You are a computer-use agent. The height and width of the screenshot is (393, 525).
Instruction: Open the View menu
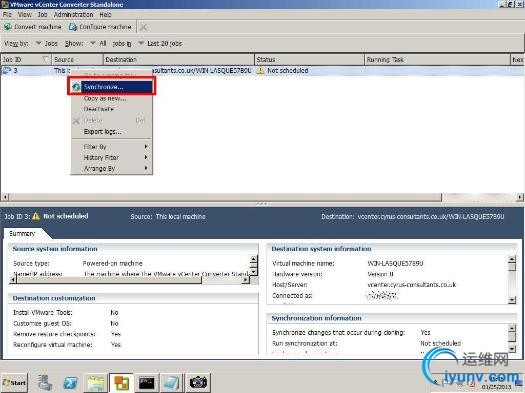[x=25, y=15]
